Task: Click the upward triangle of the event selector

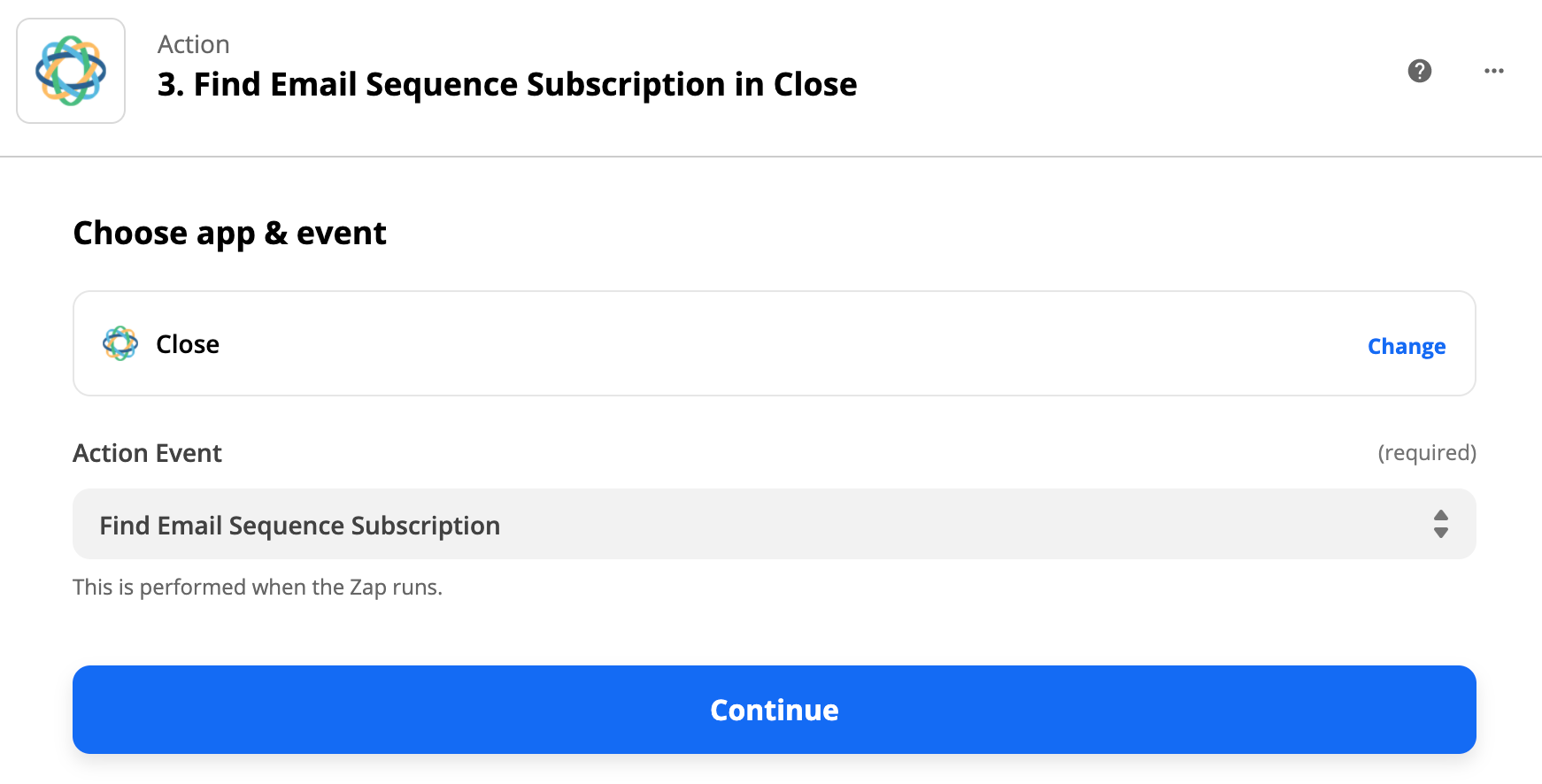Action: (x=1440, y=515)
